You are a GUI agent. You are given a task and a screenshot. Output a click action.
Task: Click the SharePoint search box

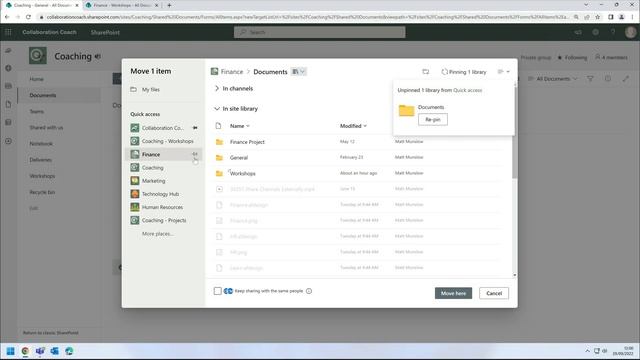[x=320, y=32]
